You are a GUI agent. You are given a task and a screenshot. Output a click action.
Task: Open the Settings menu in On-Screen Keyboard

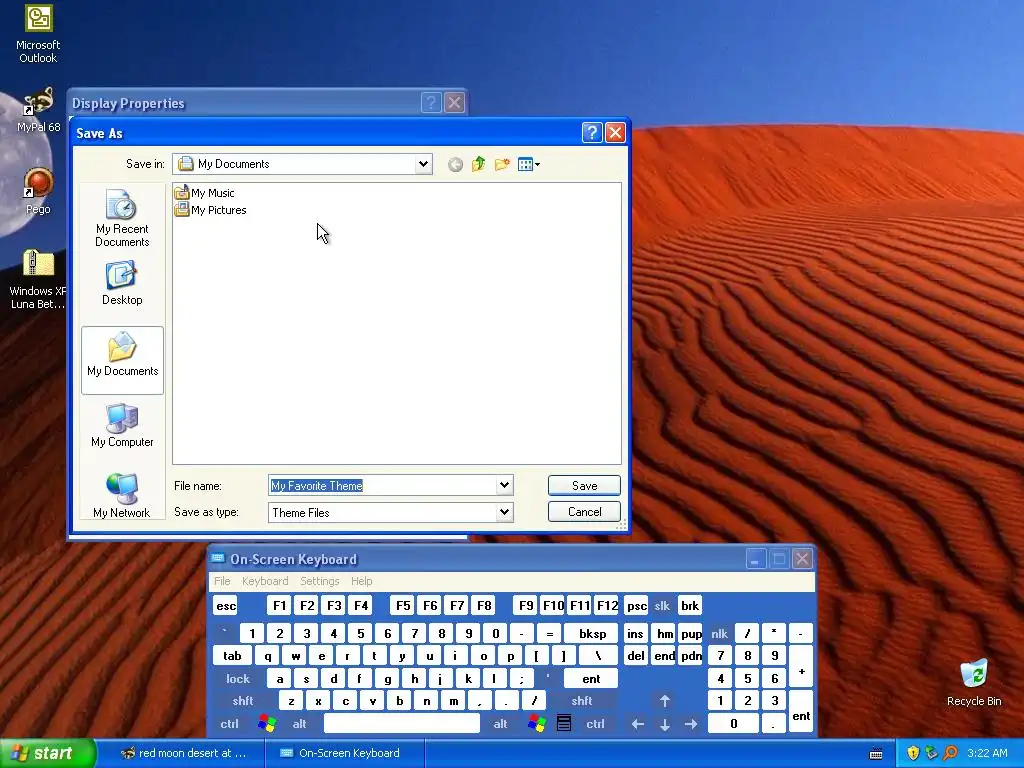pos(319,581)
